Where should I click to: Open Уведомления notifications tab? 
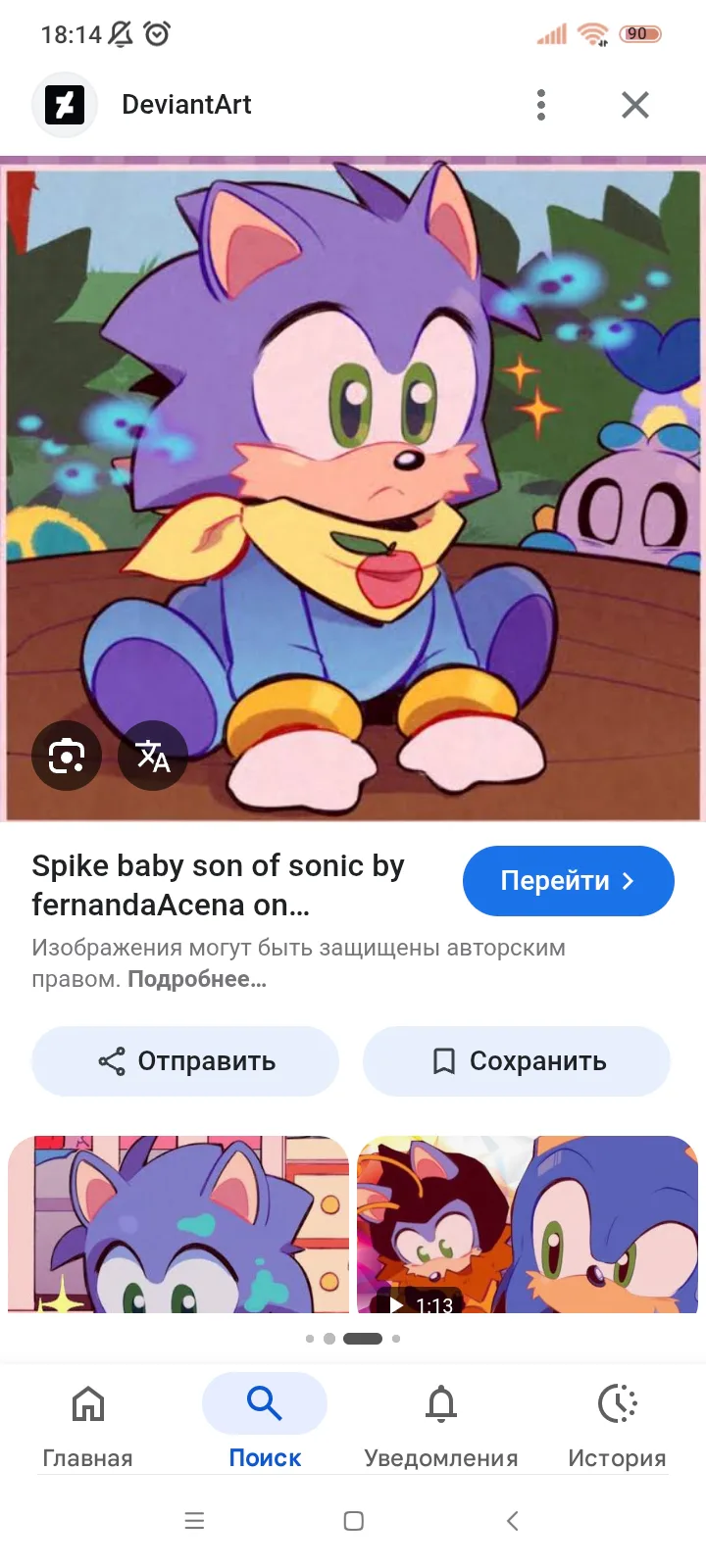coord(441,1426)
